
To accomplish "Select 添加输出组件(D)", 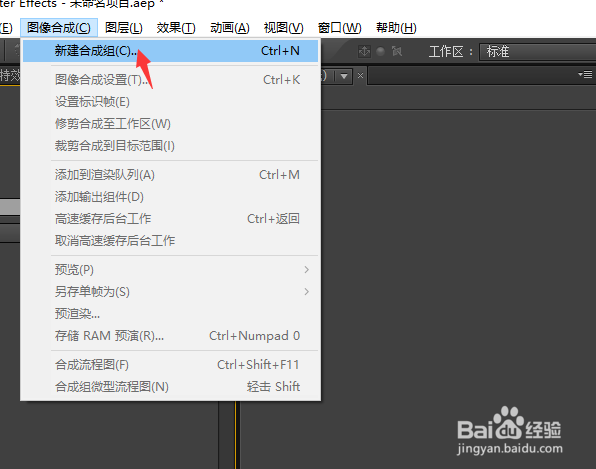I will (170, 197).
